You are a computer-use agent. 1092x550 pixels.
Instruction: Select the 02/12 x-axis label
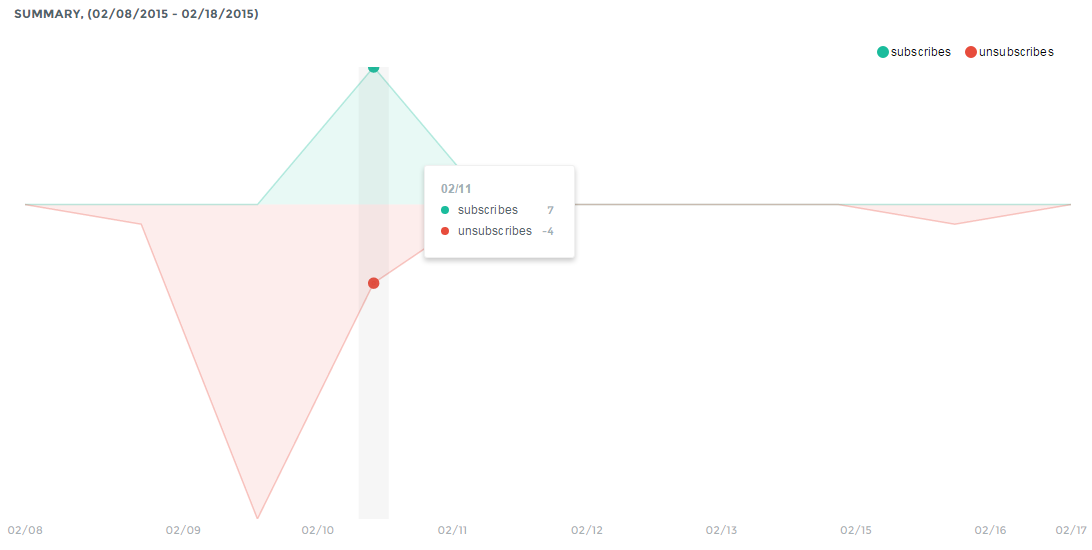[x=587, y=530]
